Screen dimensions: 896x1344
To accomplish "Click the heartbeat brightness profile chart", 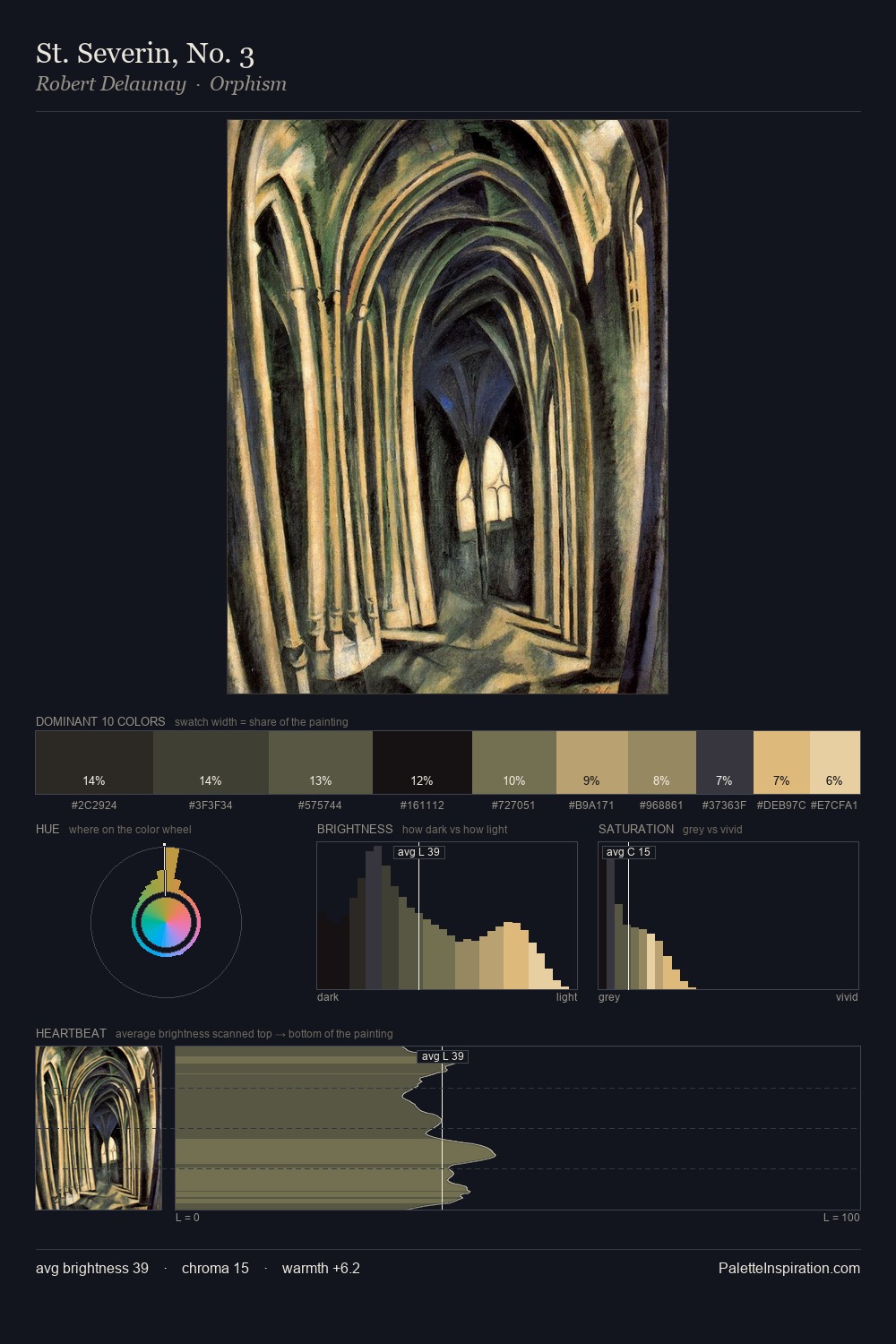I will [x=518, y=1128].
